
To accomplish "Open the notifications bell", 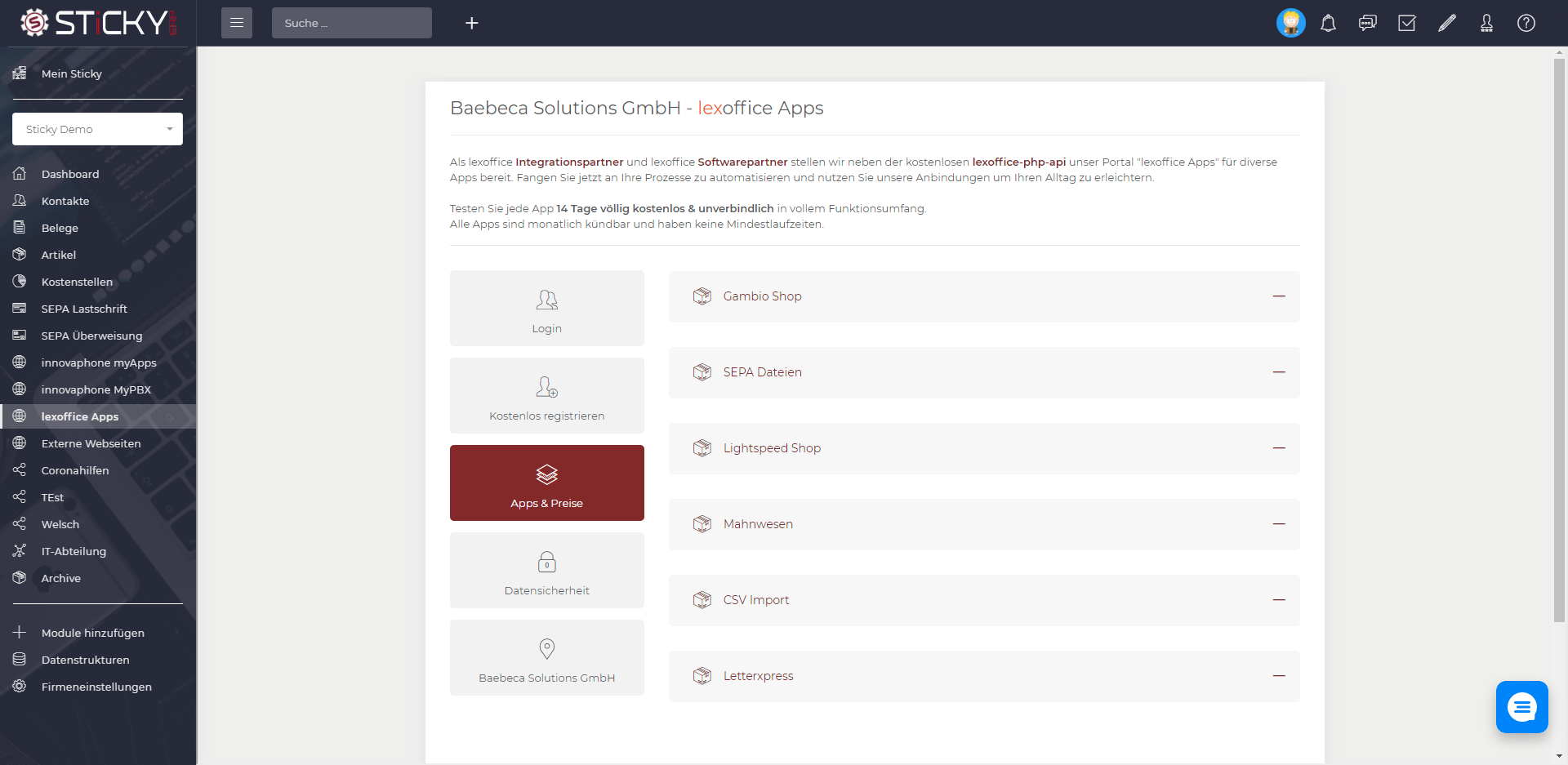I will click(1329, 23).
